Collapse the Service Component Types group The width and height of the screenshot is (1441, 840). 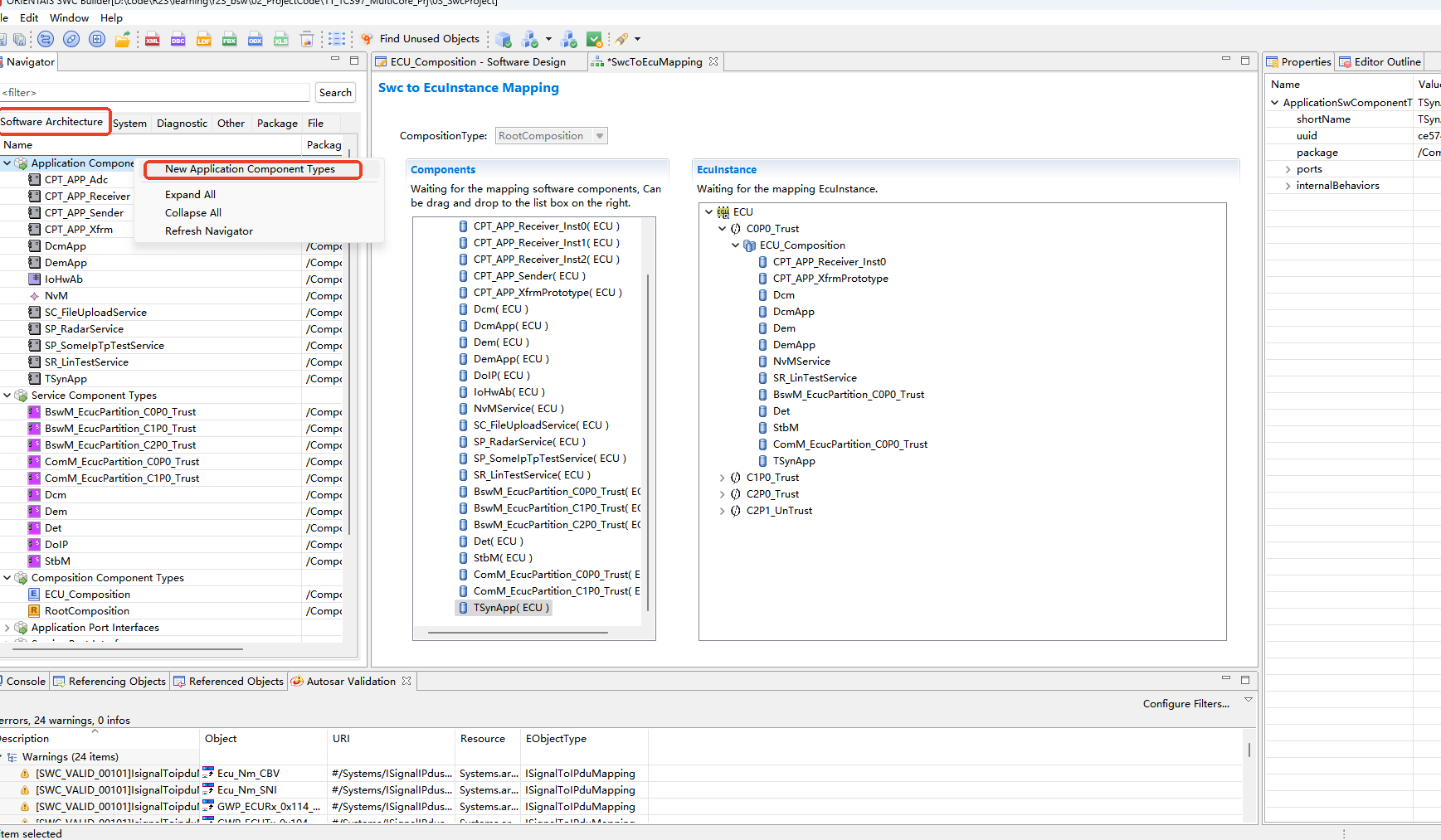7,396
